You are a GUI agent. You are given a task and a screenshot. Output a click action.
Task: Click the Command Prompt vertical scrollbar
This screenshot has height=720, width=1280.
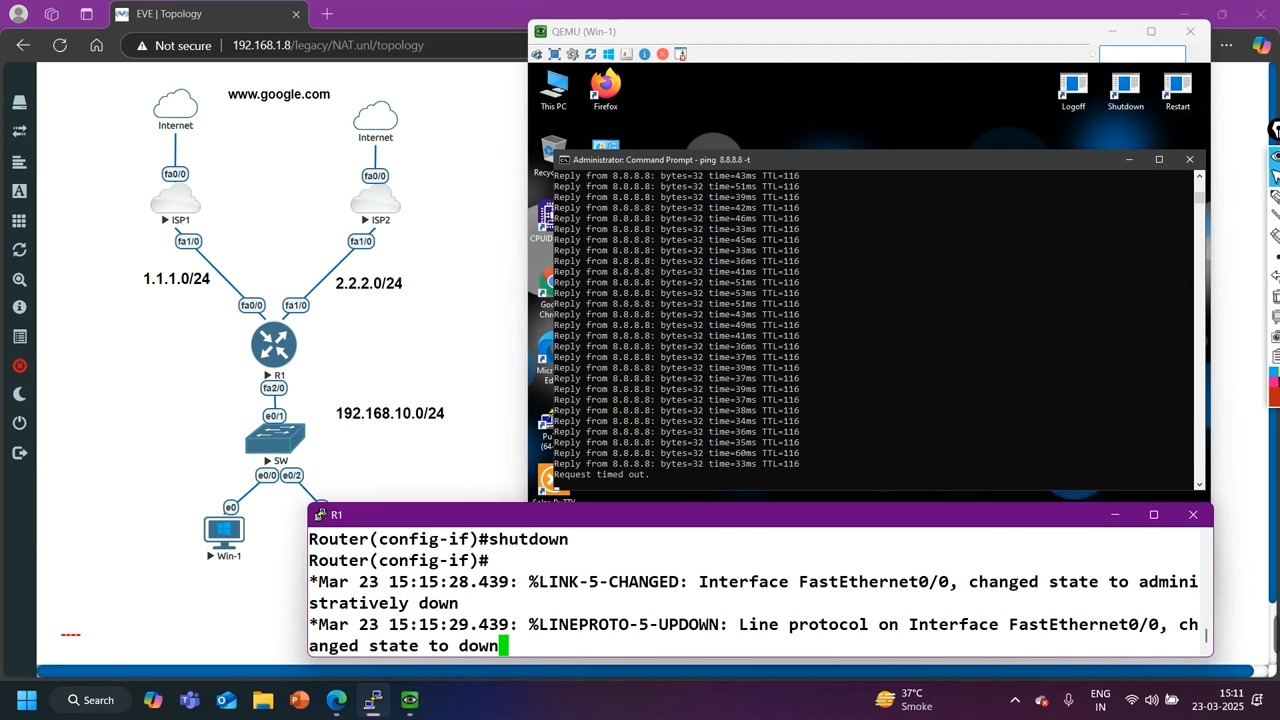[1200, 330]
